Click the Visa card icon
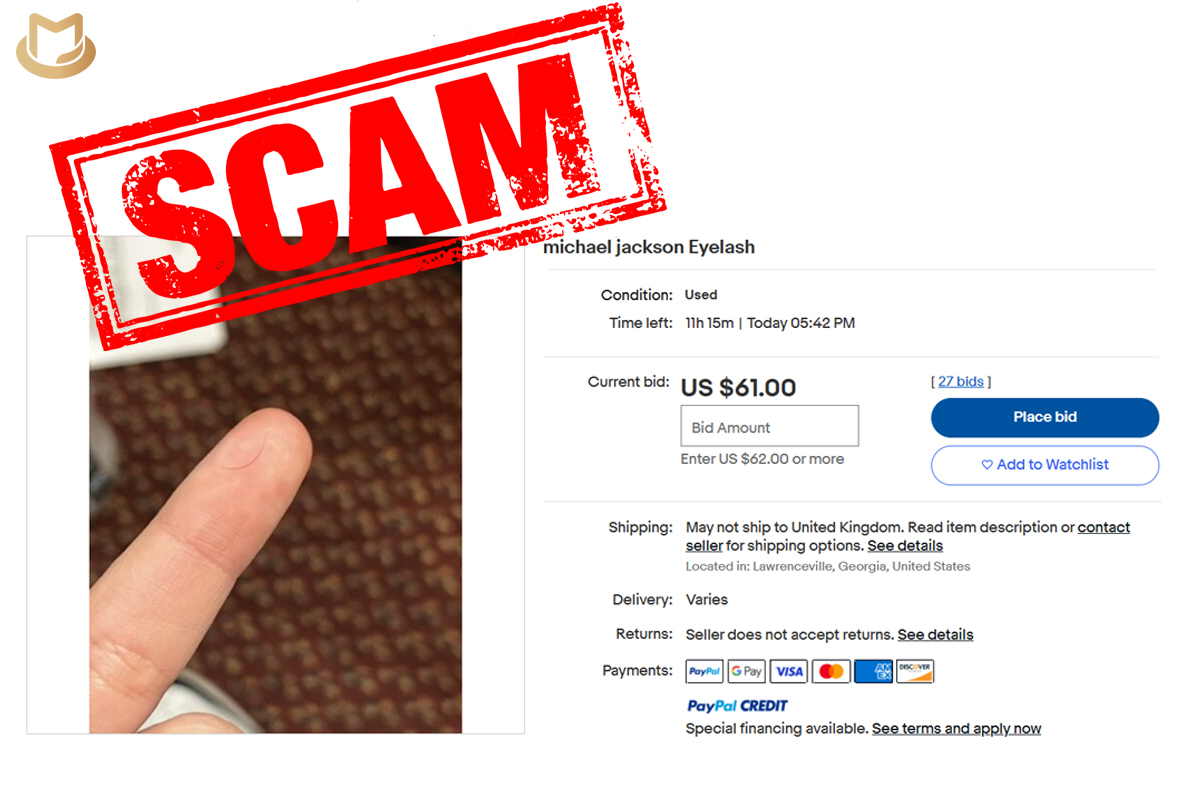The height and width of the screenshot is (800, 1200). click(x=788, y=671)
